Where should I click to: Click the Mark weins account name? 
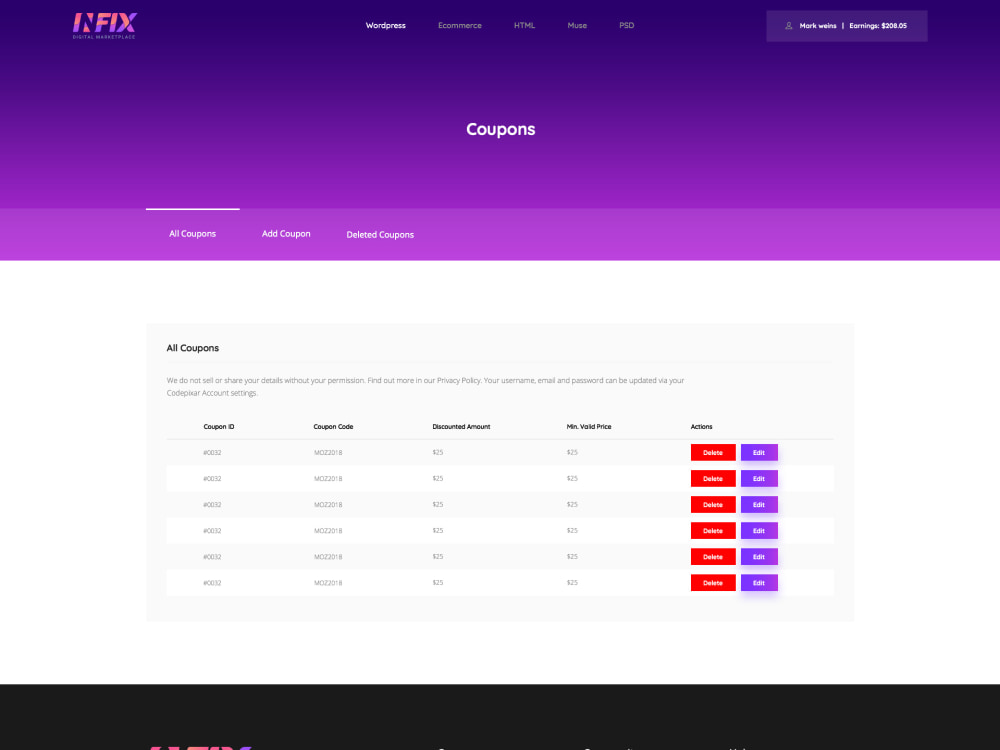pos(818,26)
